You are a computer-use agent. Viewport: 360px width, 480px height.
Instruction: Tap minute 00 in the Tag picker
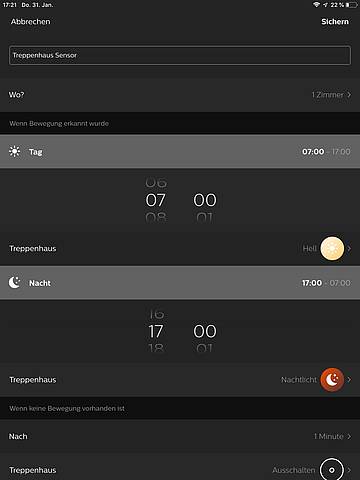pos(205,200)
